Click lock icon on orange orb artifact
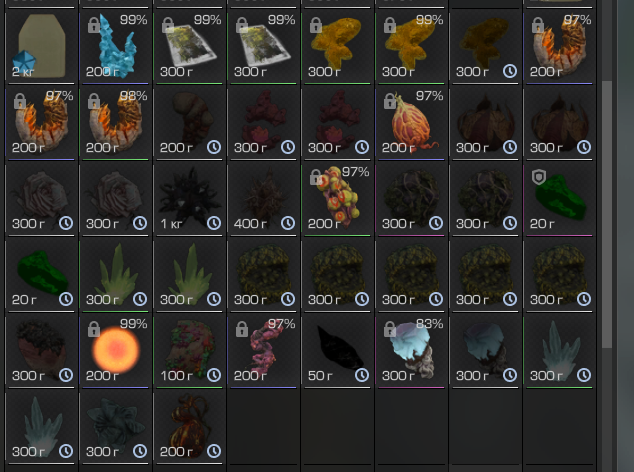Viewport: 634px width, 472px height. click(93, 329)
